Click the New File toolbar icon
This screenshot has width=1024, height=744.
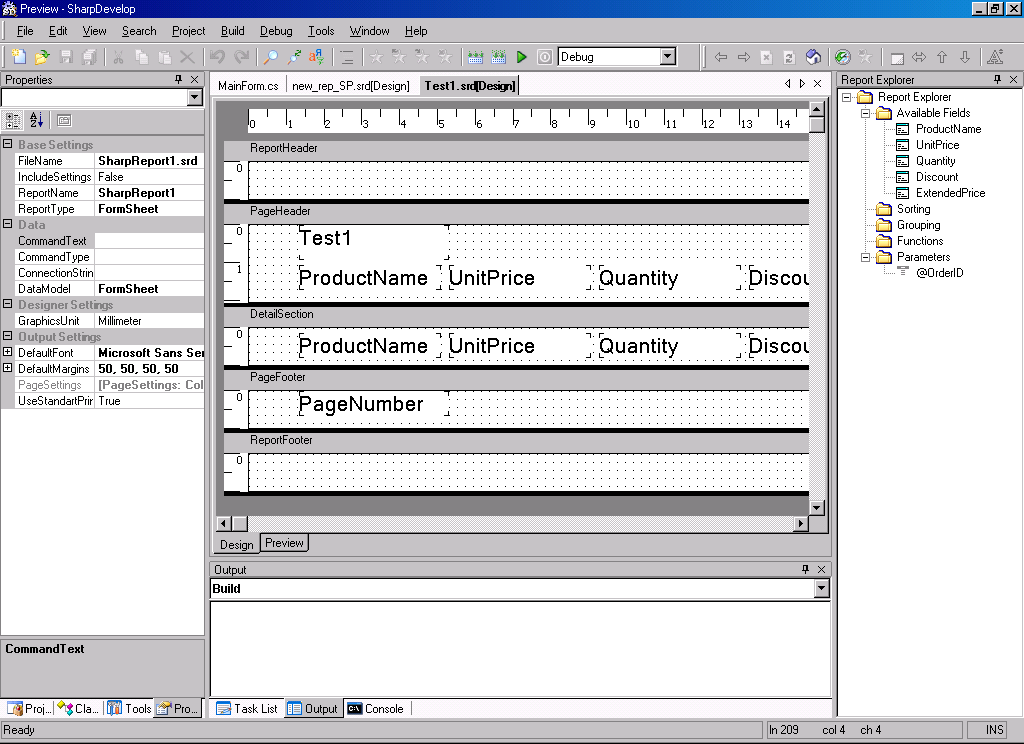tap(20, 57)
